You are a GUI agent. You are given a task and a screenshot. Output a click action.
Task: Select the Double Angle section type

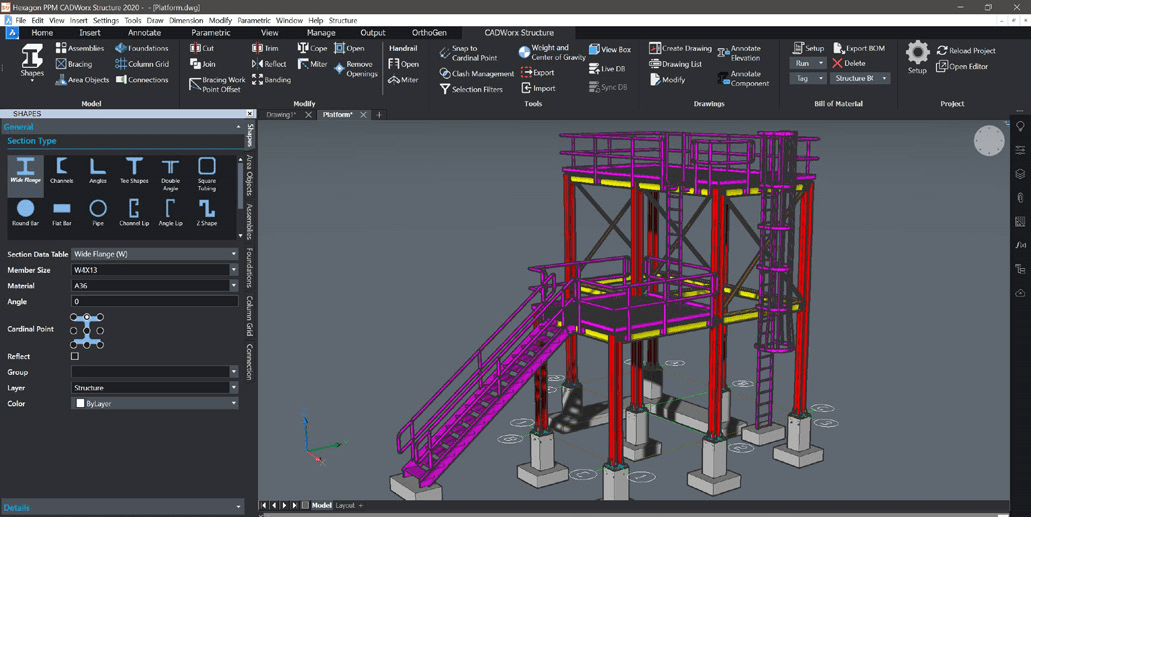tap(170, 174)
